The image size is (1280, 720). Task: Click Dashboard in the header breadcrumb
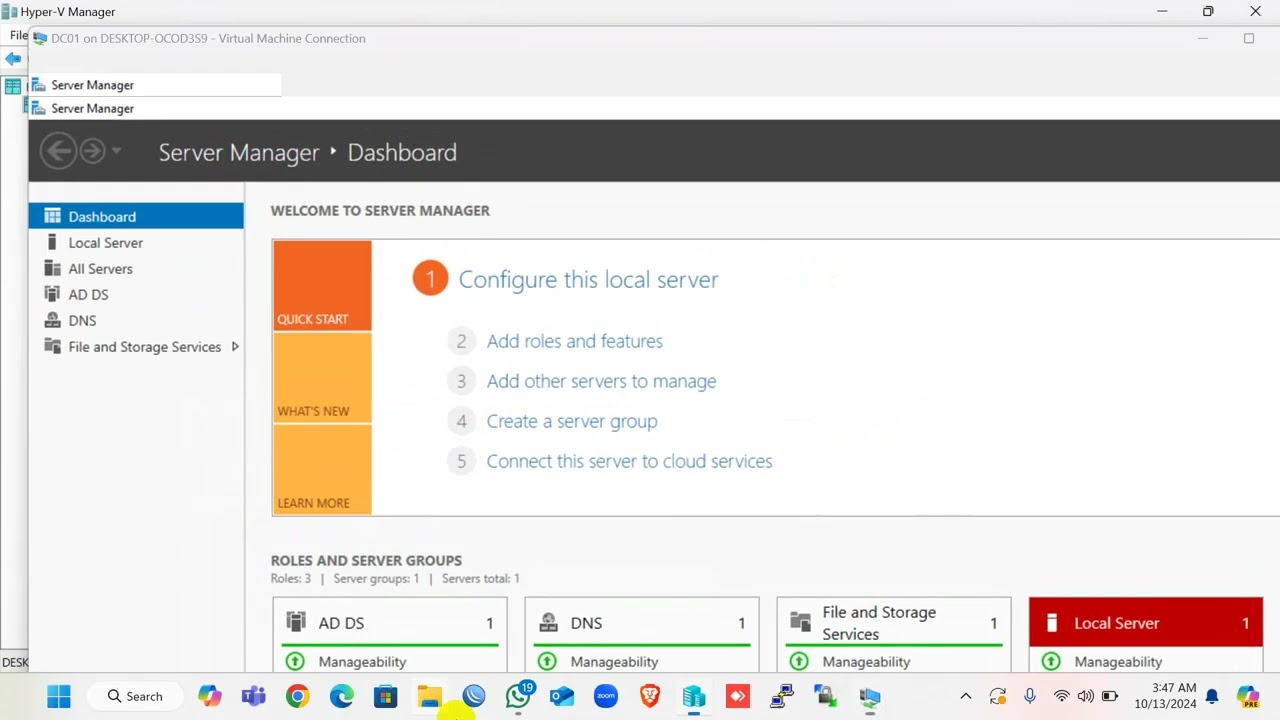click(x=402, y=152)
